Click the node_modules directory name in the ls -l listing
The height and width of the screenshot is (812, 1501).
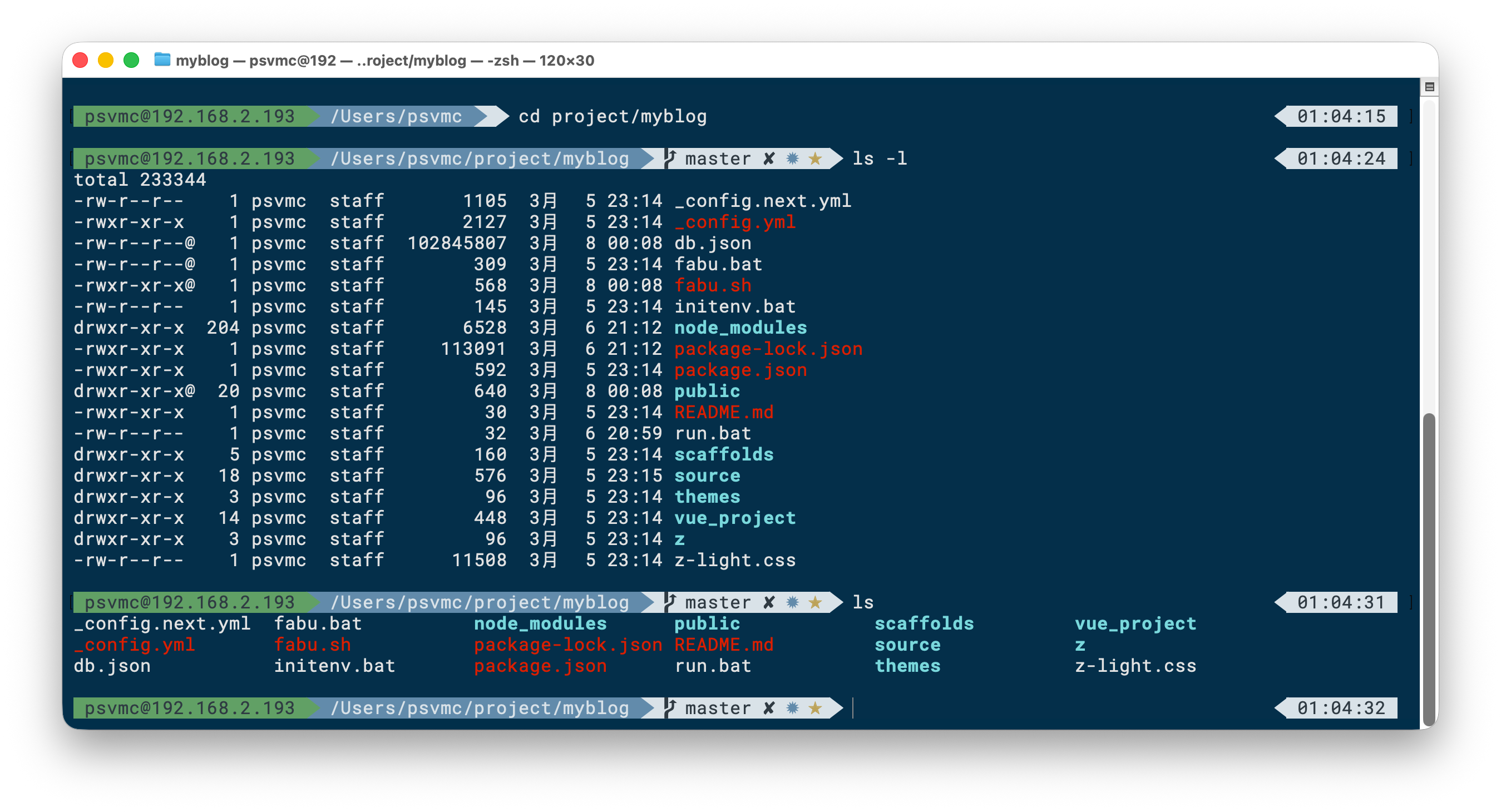tap(740, 328)
